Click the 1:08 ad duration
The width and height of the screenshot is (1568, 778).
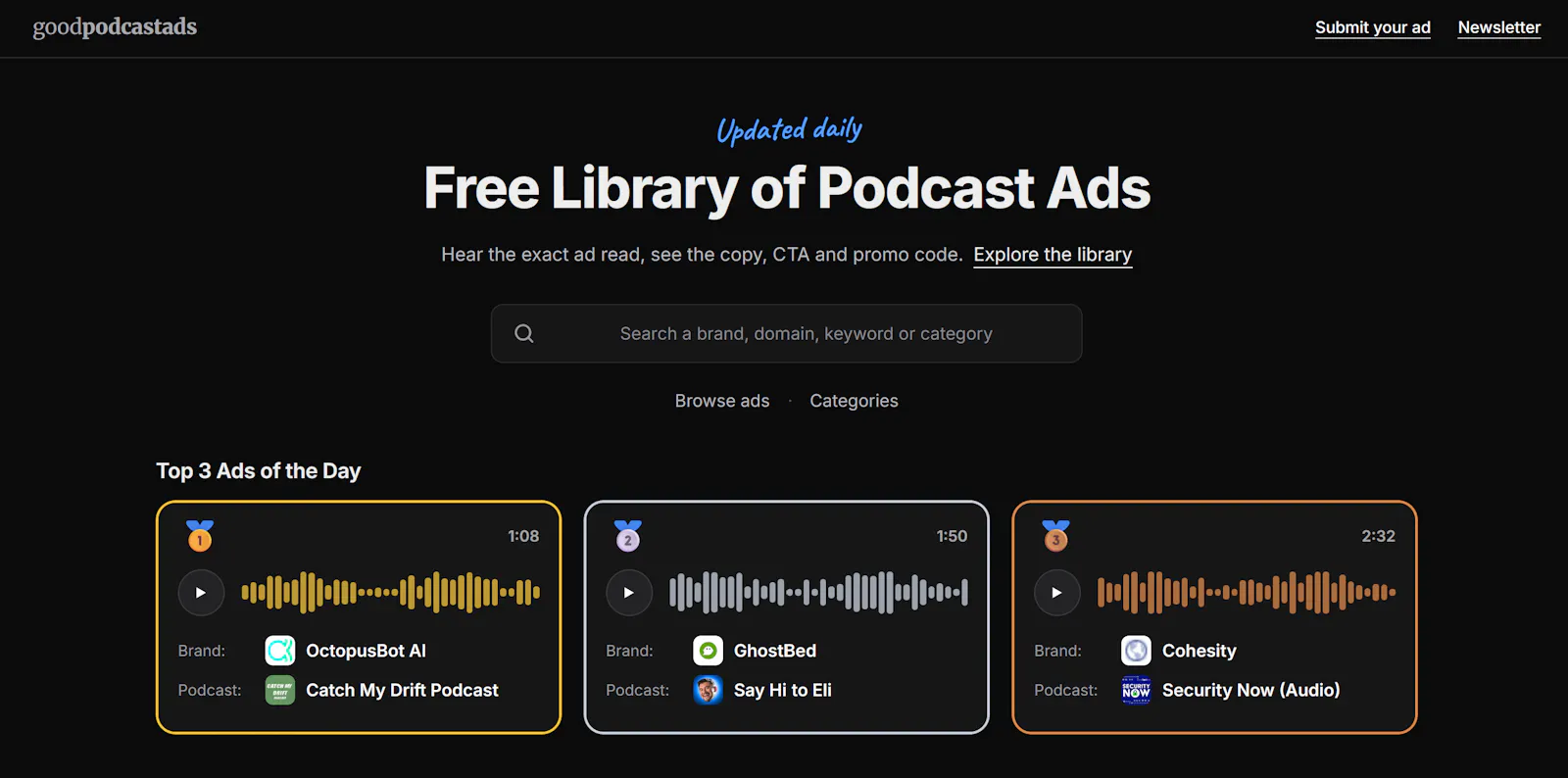[523, 536]
